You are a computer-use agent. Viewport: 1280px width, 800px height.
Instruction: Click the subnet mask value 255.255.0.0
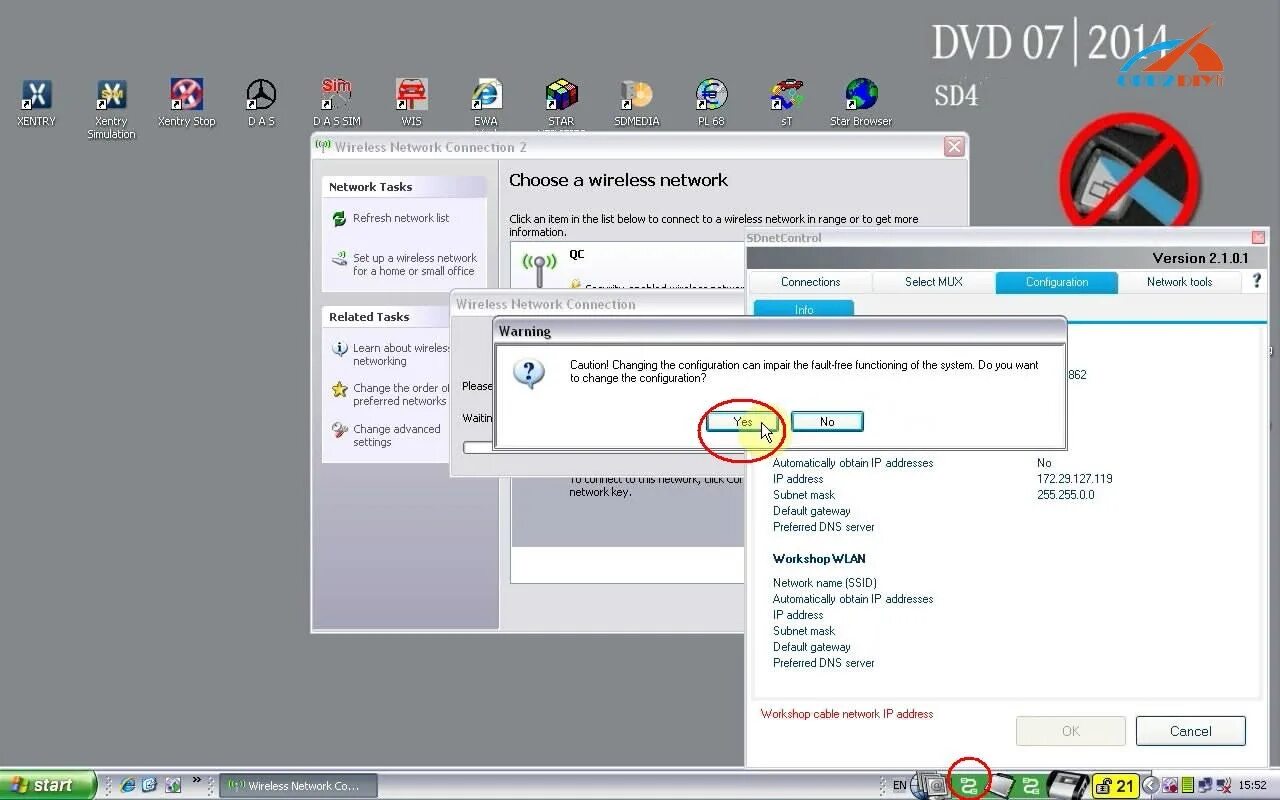1066,495
